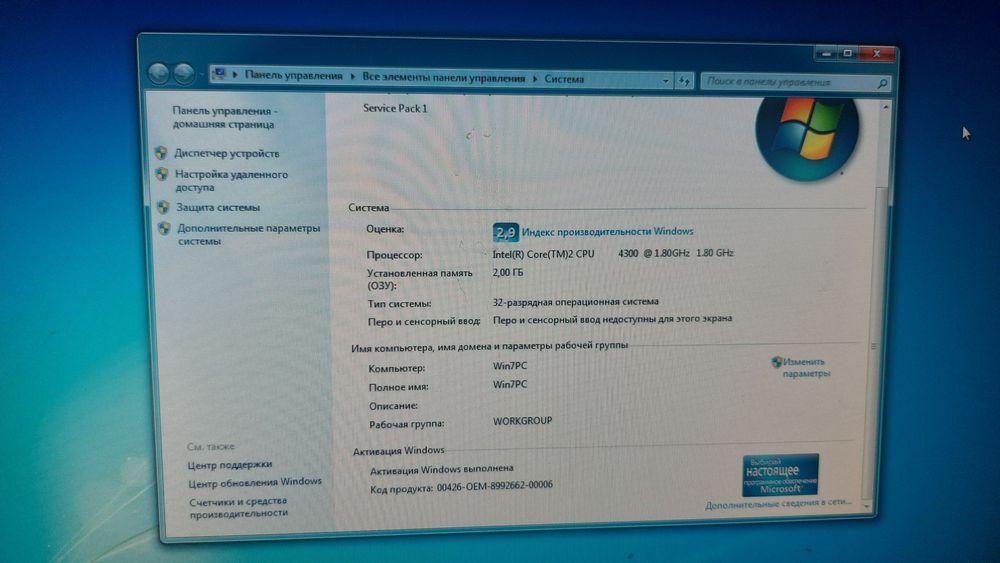Viewport: 1000px width, 563px height.
Task: Click scrollbar up arrow in system window
Action: coord(885,107)
